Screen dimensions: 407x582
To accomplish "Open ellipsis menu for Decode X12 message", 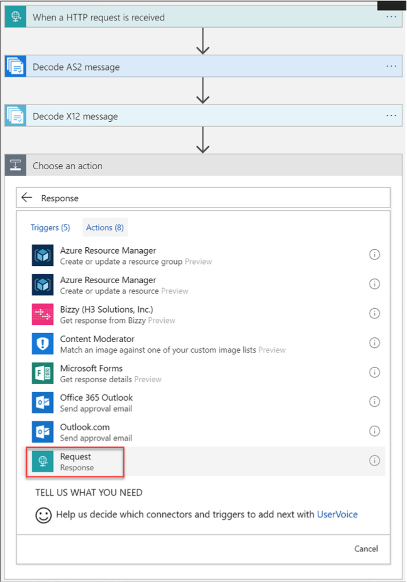I will (391, 116).
